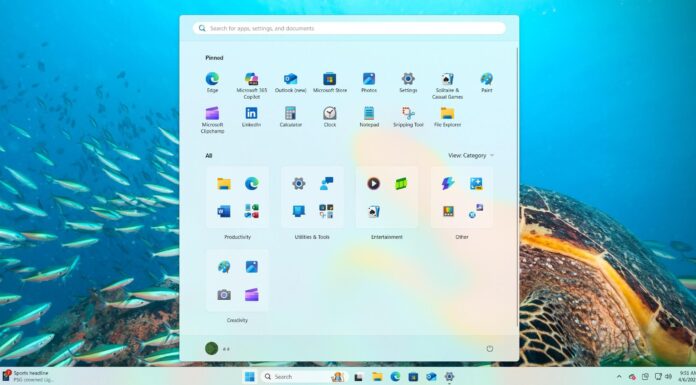Open Solitaire in the Entertainment category
Screen dimensions: 696x385
[373, 211]
